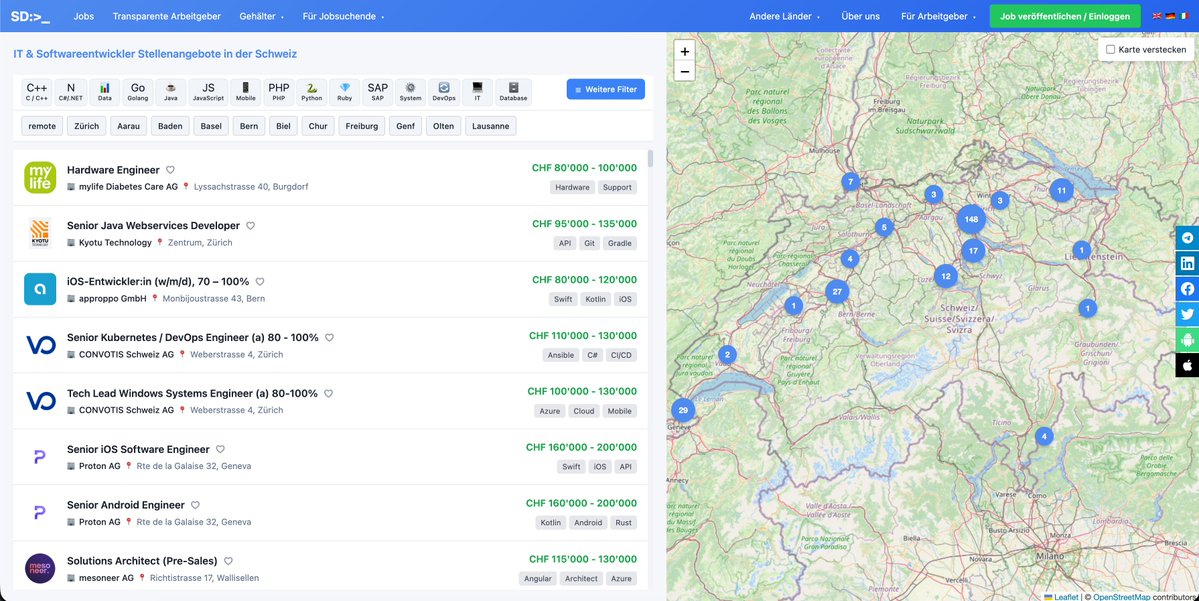This screenshot has height=601, width=1199.
Task: Favorite the Senior Kubernetes / DevOps Engineer job
Action: tap(330, 337)
